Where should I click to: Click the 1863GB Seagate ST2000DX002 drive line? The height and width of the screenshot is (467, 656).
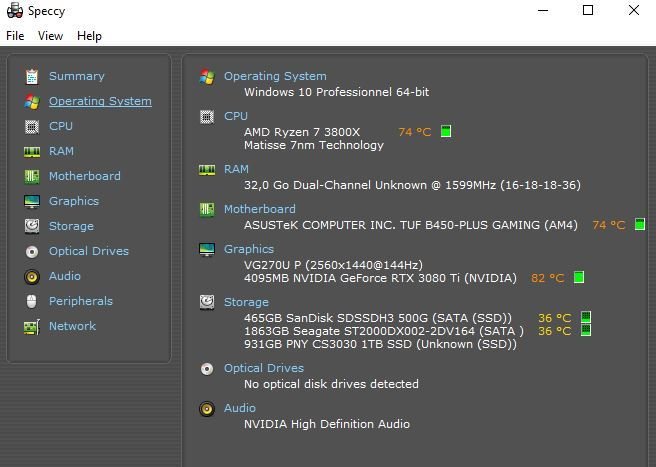(384, 331)
